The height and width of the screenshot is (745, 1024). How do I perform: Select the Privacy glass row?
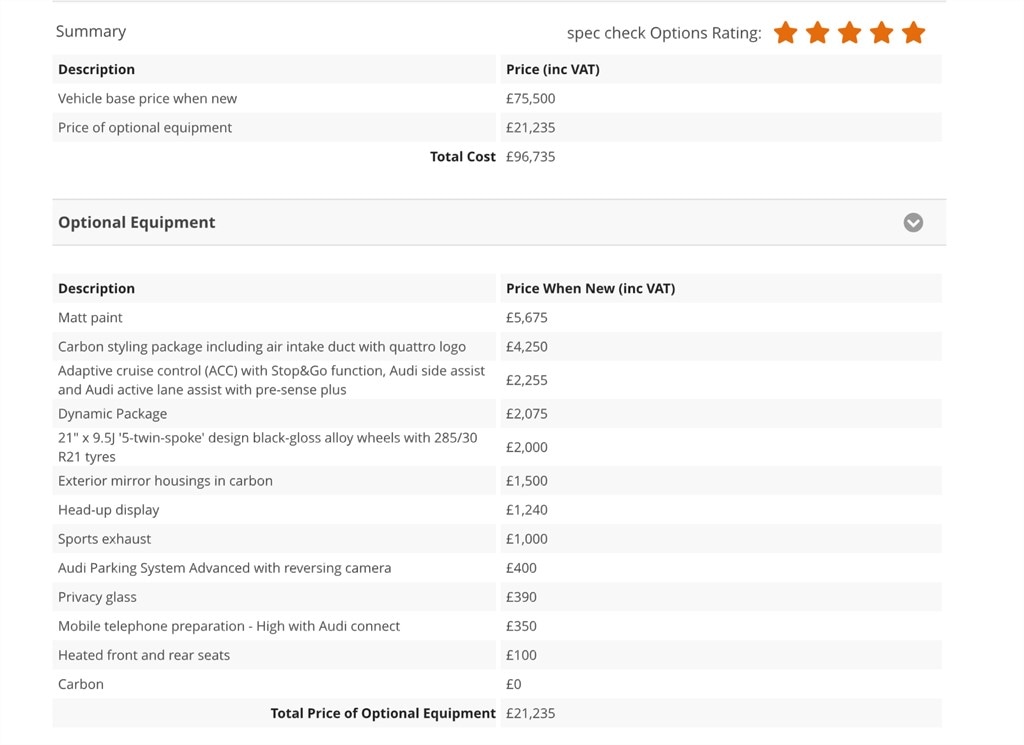click(497, 597)
